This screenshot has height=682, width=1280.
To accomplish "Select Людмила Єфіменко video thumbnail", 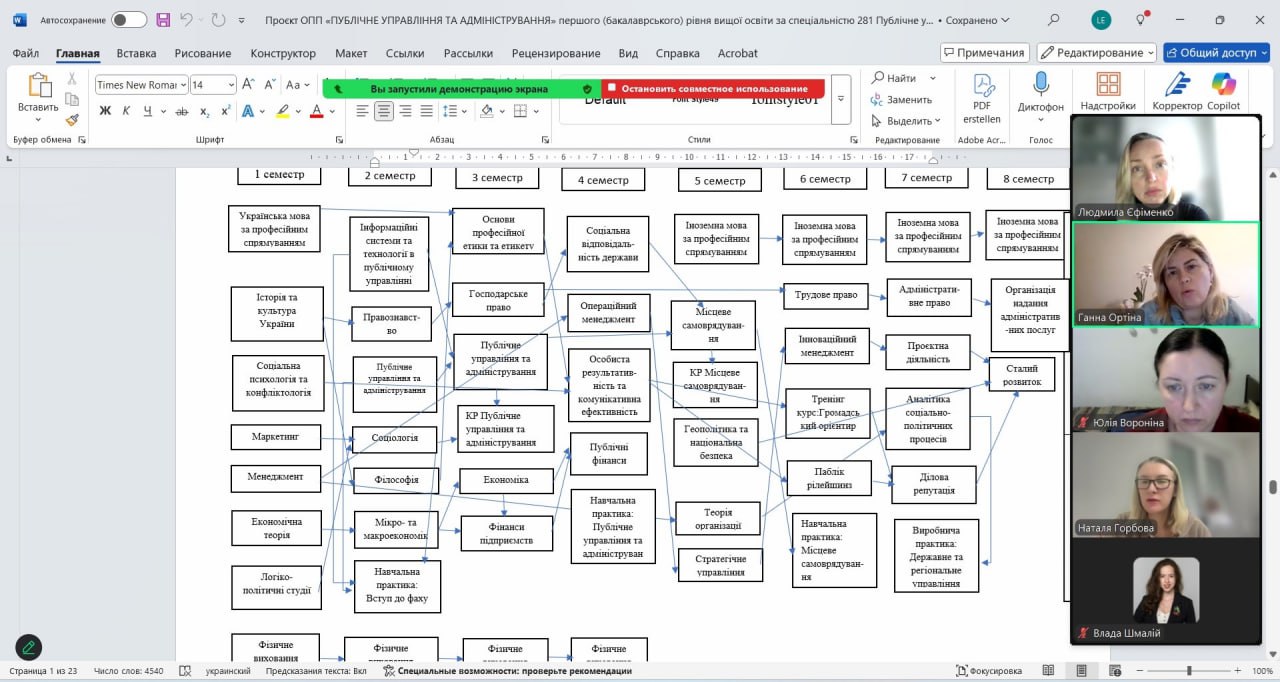I will 1165,168.
